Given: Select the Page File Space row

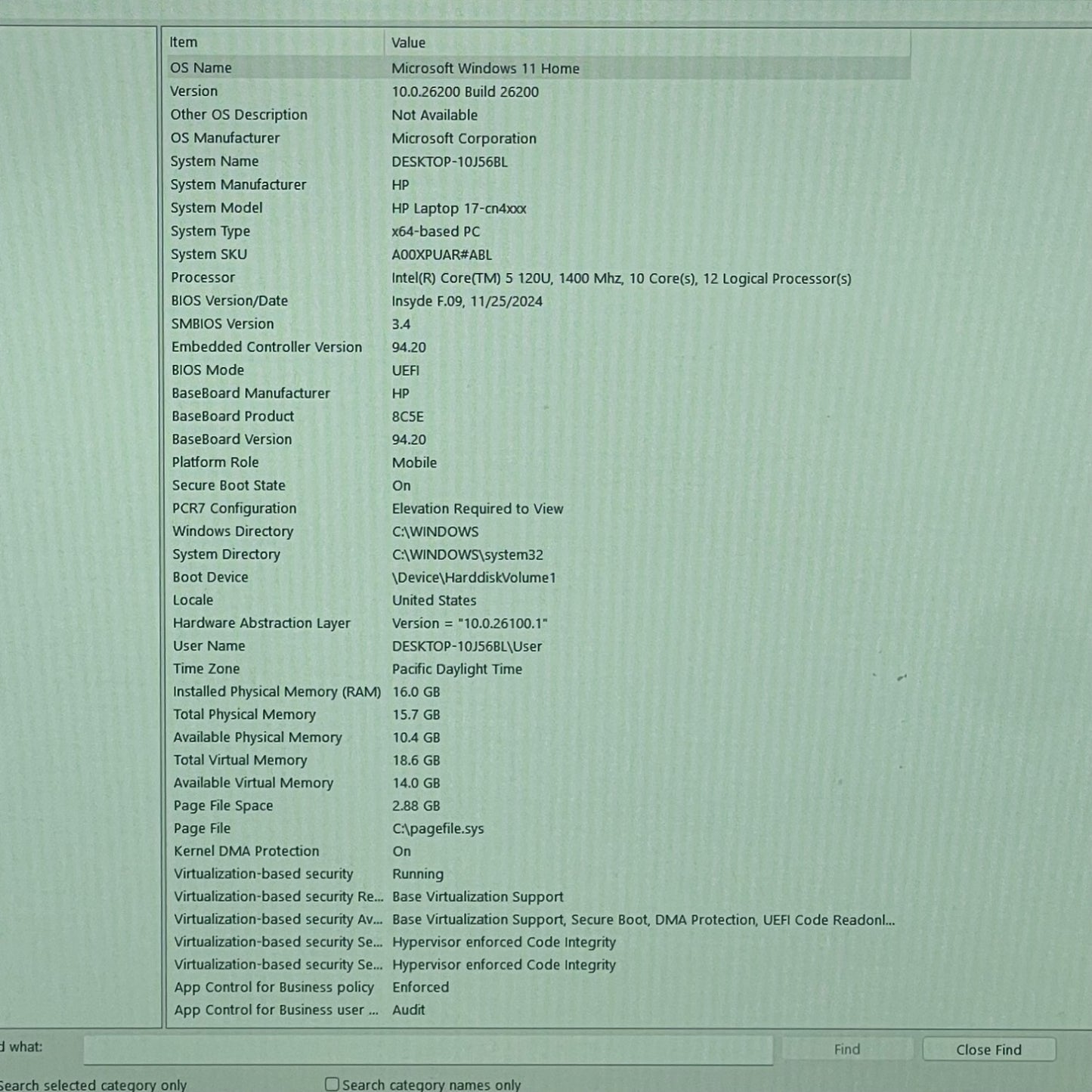Looking at the screenshot, I should tap(538, 806).
